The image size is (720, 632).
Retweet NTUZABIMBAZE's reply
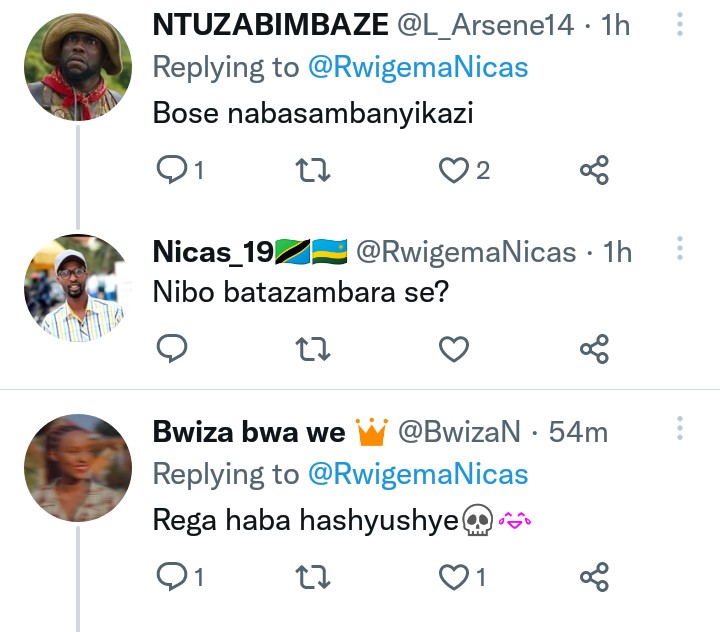pos(314,171)
